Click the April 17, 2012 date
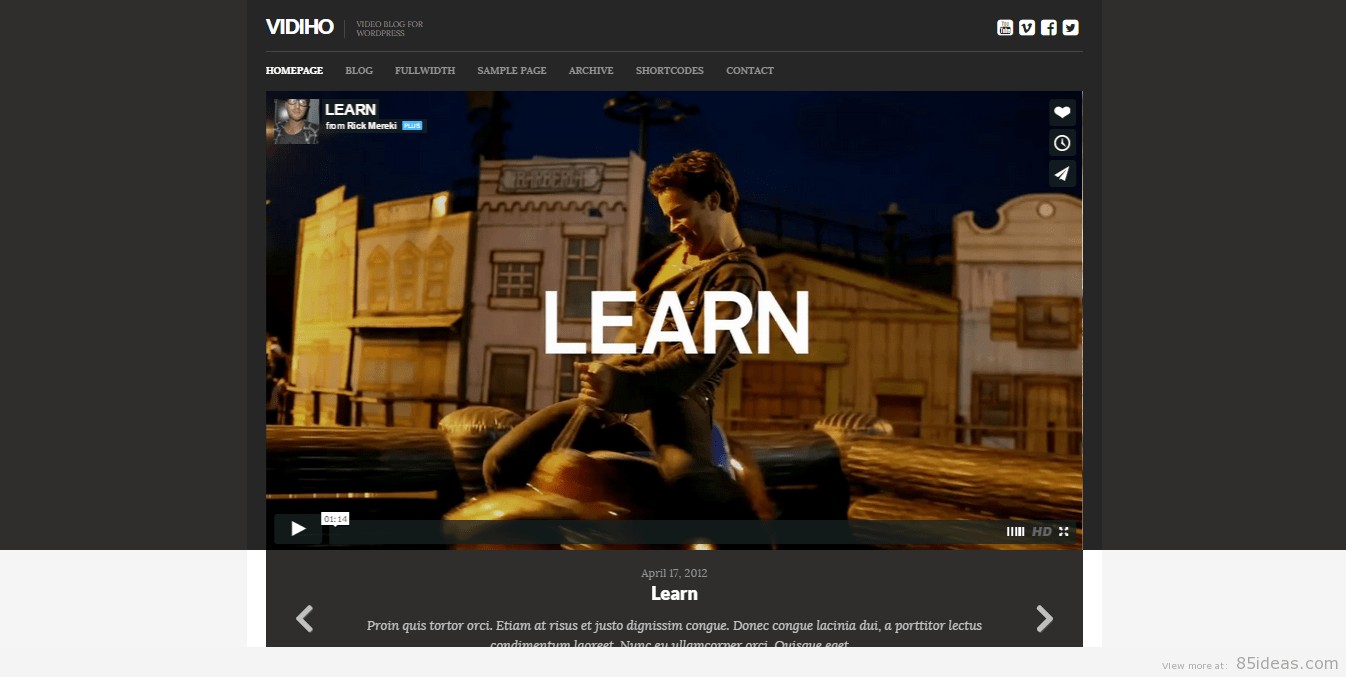Screen dimensions: 1346x677 coord(674,573)
